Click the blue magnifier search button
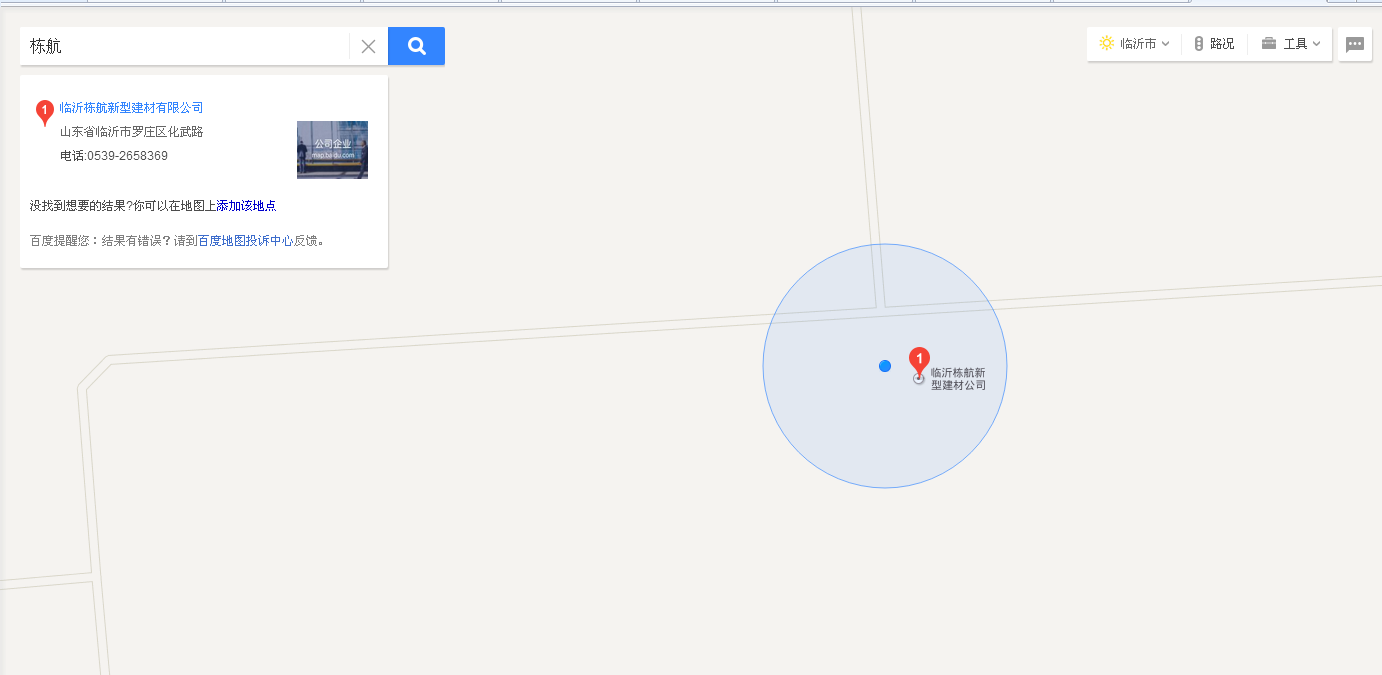The height and width of the screenshot is (675, 1382). (x=416, y=46)
